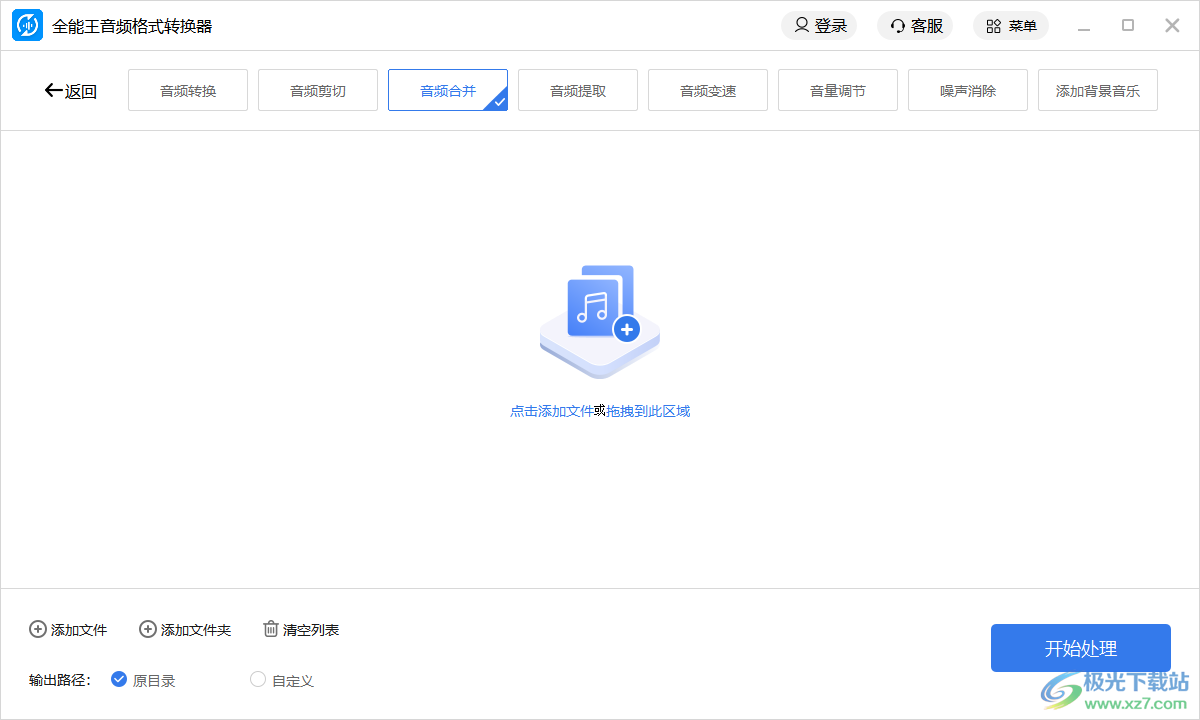Select the 自定义 output path option

click(257, 680)
